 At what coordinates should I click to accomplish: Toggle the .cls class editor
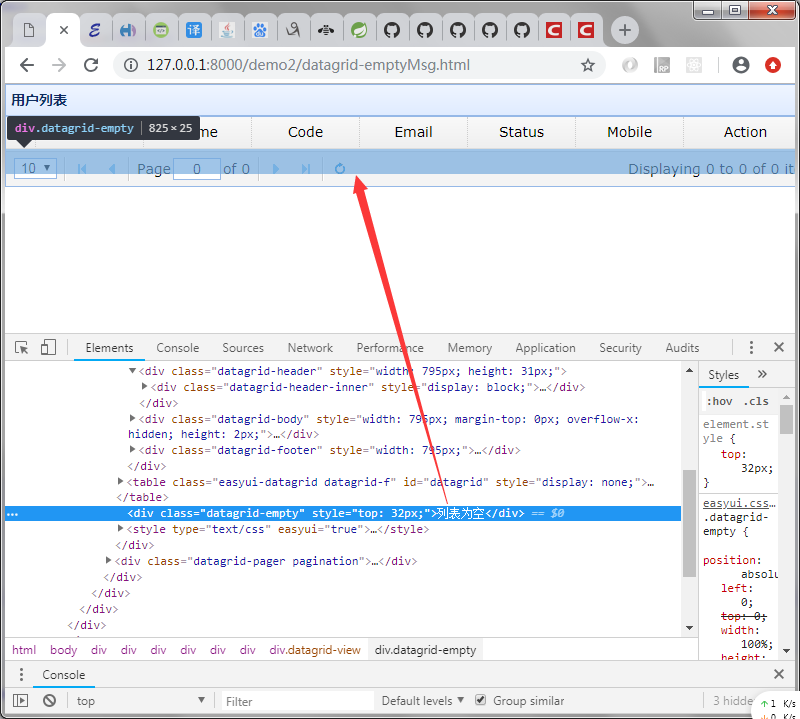pyautogui.click(x=756, y=401)
